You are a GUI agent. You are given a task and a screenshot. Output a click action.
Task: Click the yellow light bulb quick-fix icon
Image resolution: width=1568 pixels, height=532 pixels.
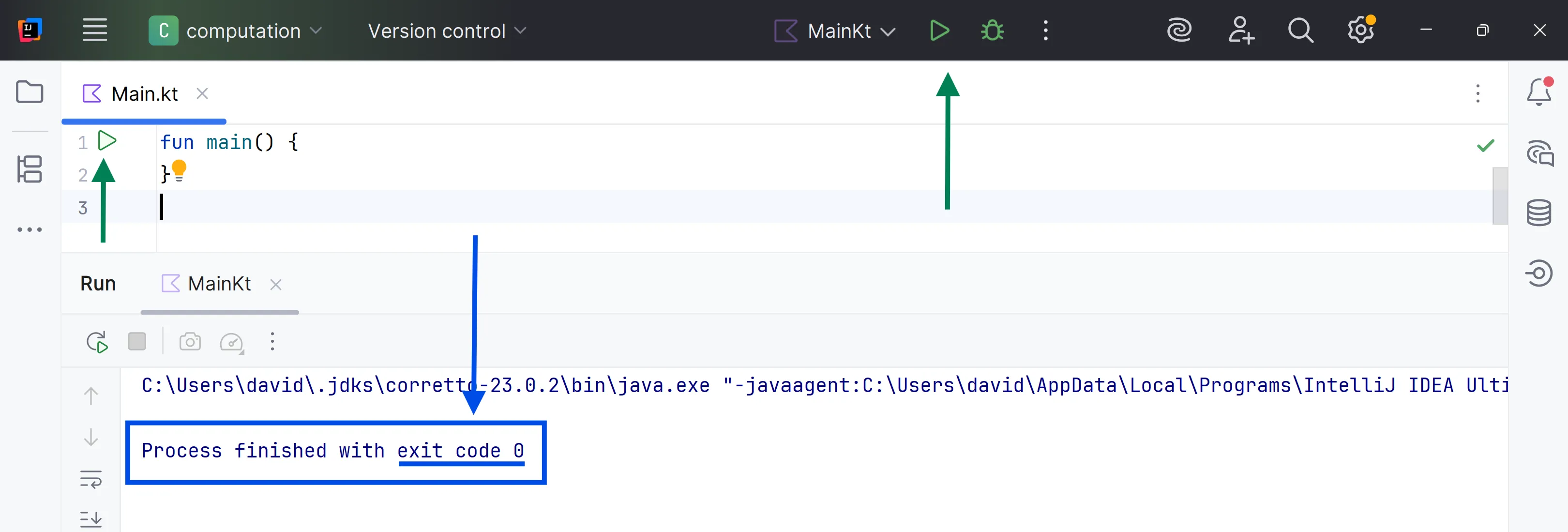179,170
